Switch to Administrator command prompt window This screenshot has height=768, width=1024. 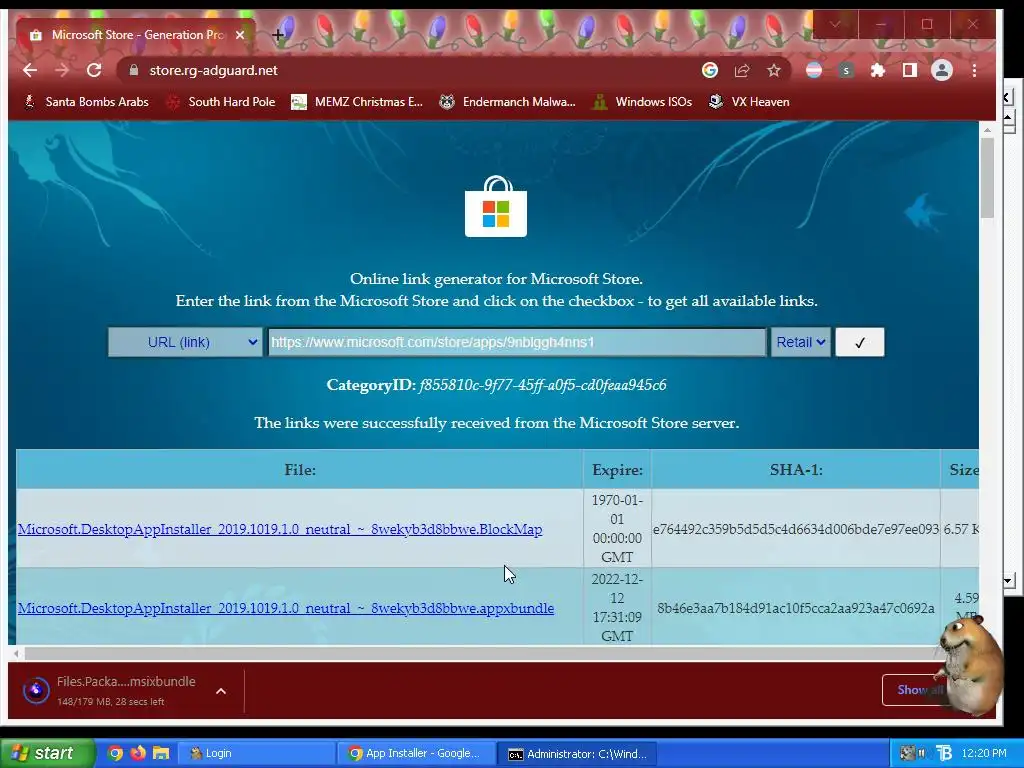pyautogui.click(x=577, y=753)
